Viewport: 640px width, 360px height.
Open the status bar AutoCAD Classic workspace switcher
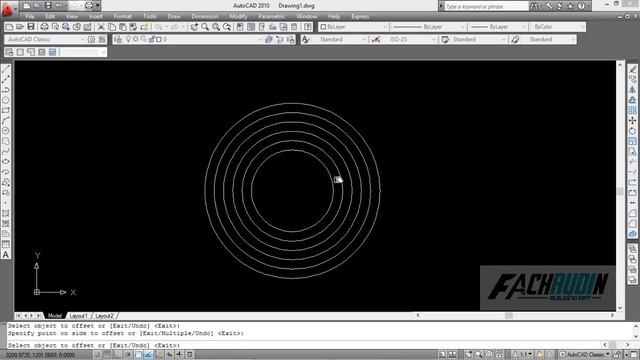[585, 355]
